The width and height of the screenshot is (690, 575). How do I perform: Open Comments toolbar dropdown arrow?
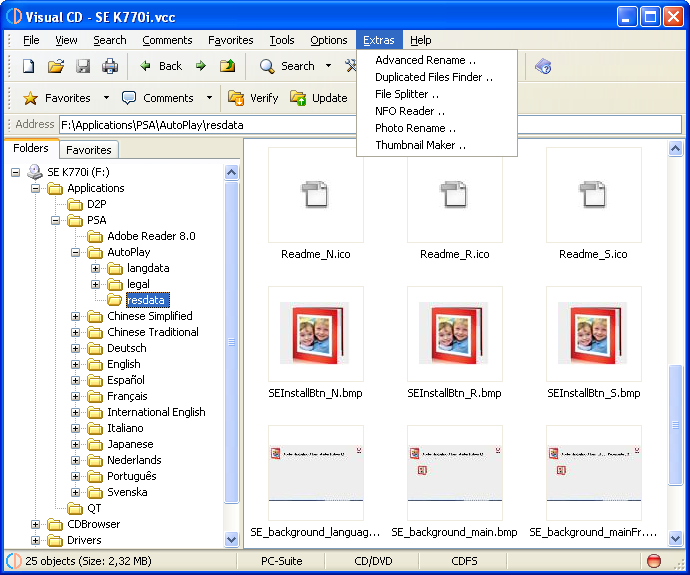pos(209,98)
